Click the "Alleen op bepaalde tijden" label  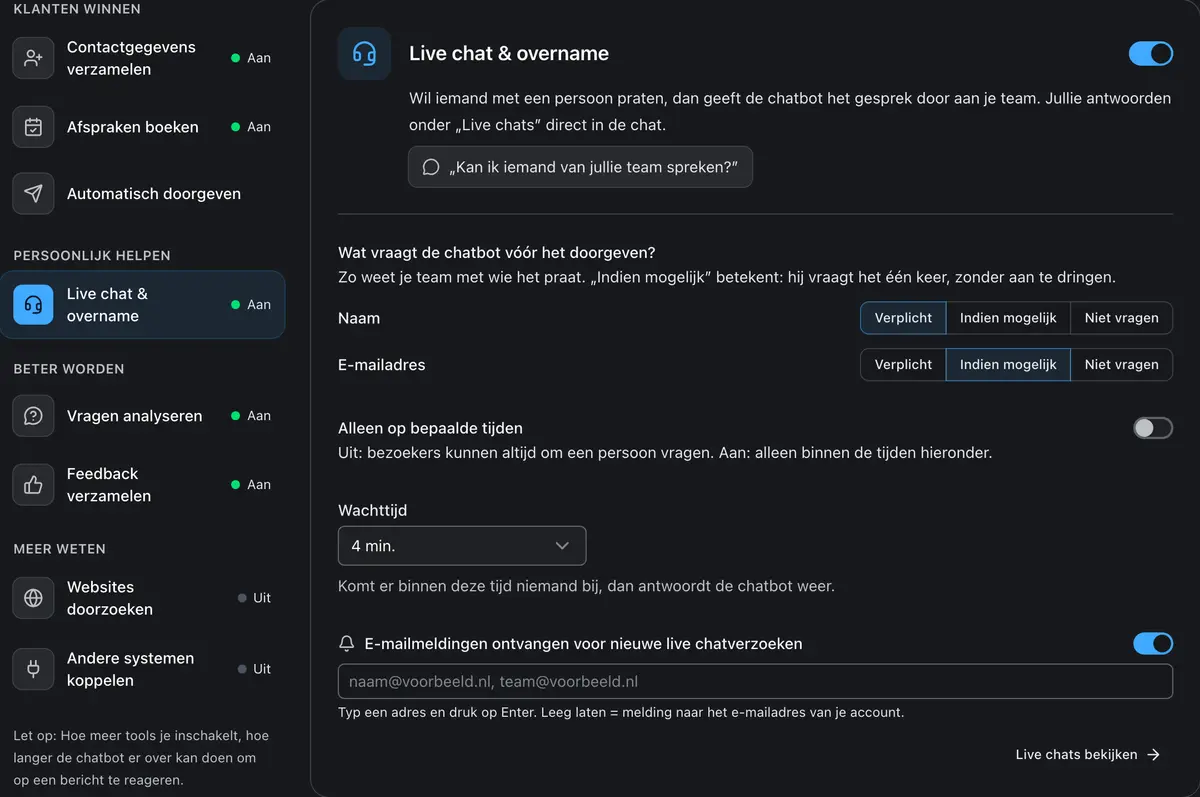(431, 428)
